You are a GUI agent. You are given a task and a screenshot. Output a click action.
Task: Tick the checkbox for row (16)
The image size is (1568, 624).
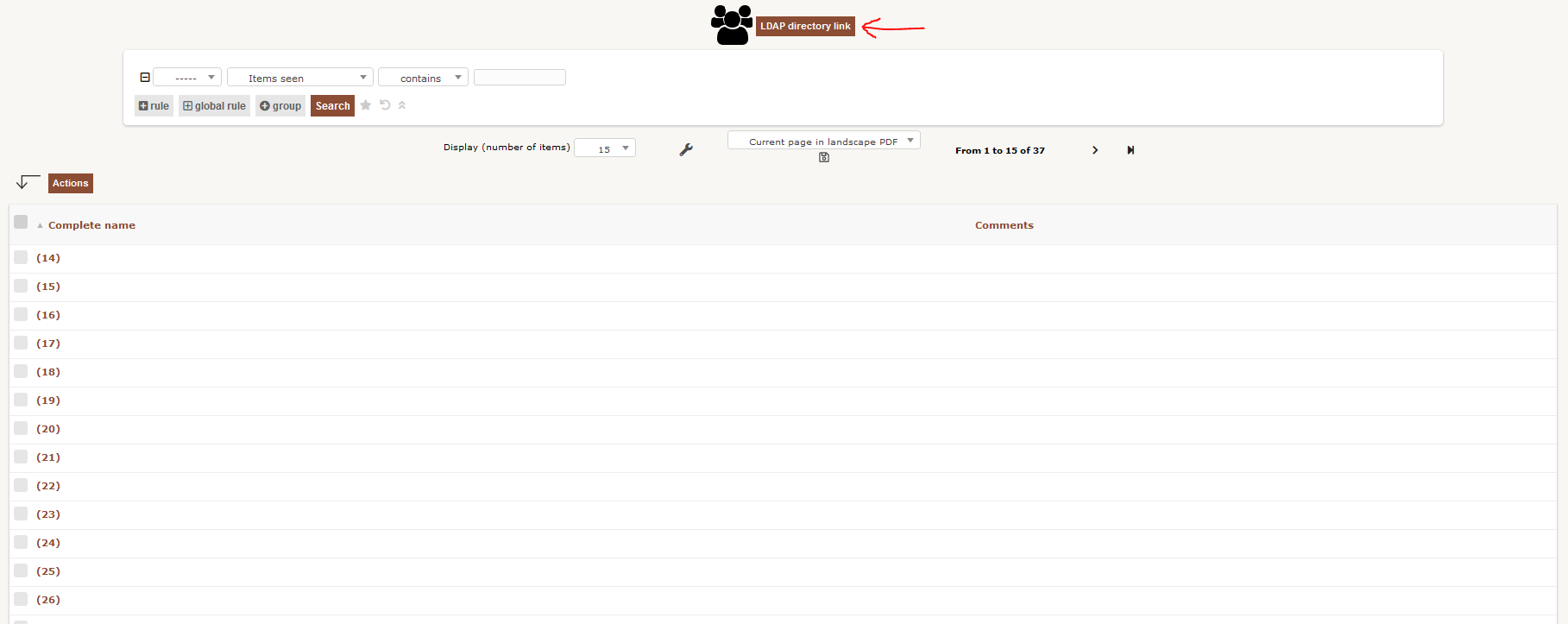21,313
